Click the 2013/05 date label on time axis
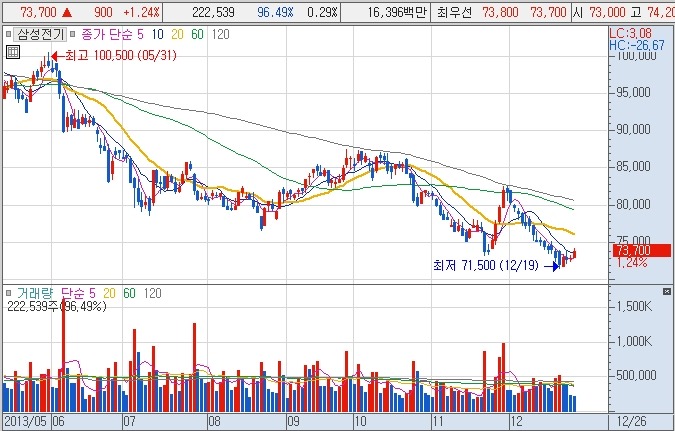This screenshot has height=431, width=675. (26, 422)
